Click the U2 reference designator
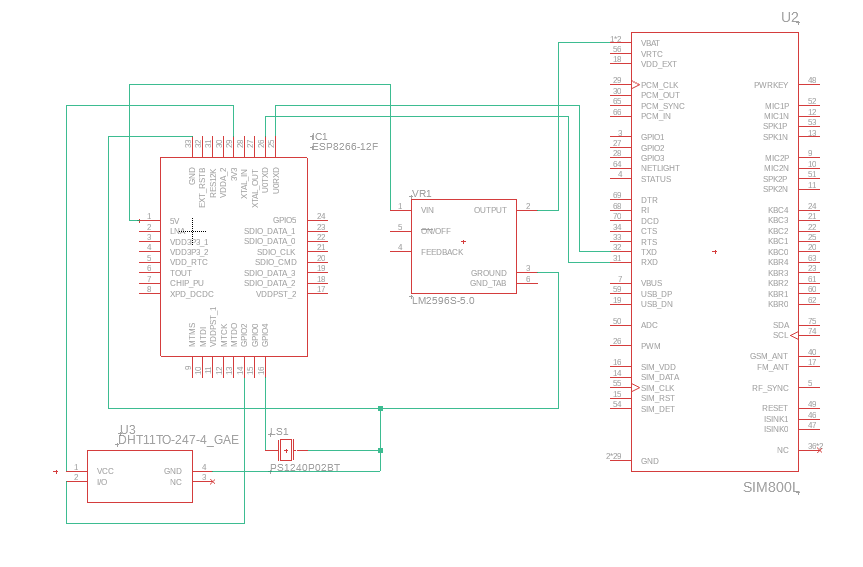The image size is (863, 567). [x=790, y=17]
